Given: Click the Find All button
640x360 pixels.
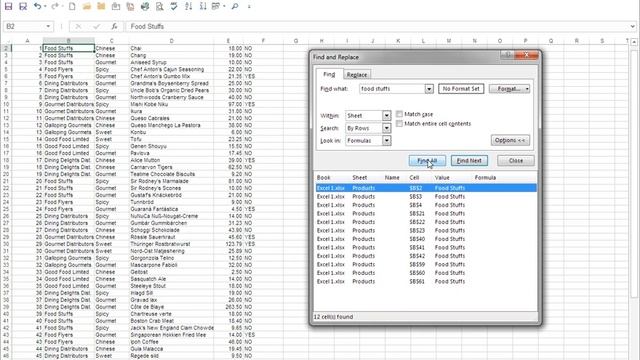Looking at the screenshot, I should point(427,160).
